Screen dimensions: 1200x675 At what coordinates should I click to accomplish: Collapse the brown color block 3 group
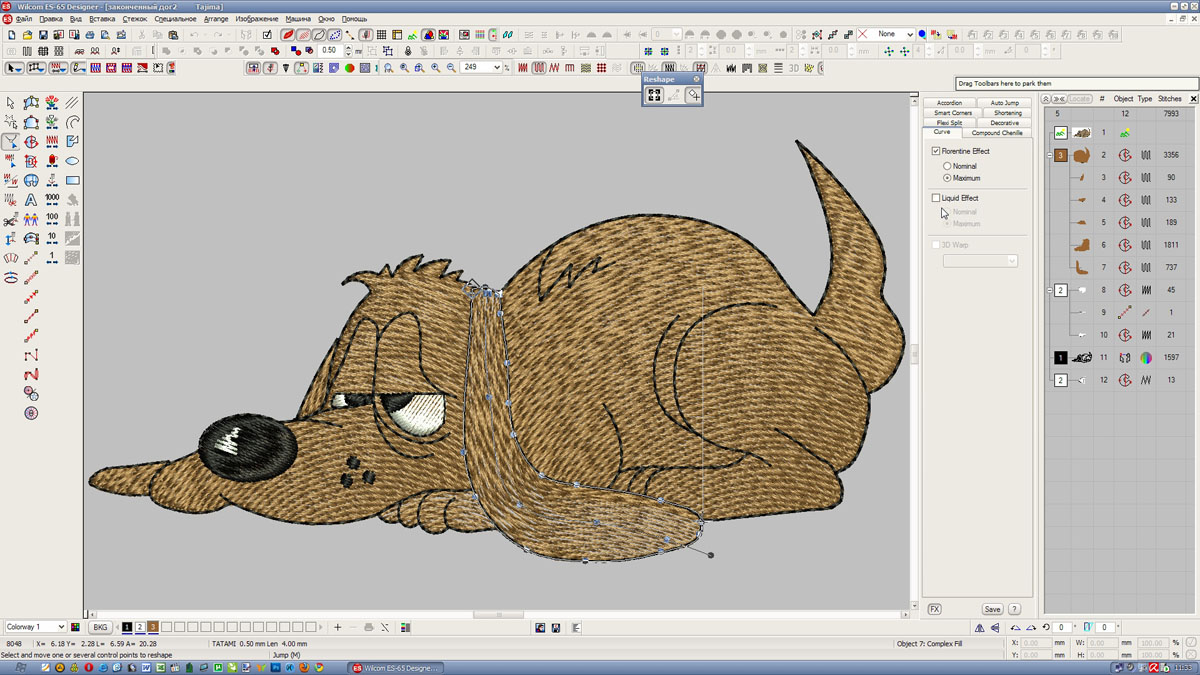[x=1050, y=156]
